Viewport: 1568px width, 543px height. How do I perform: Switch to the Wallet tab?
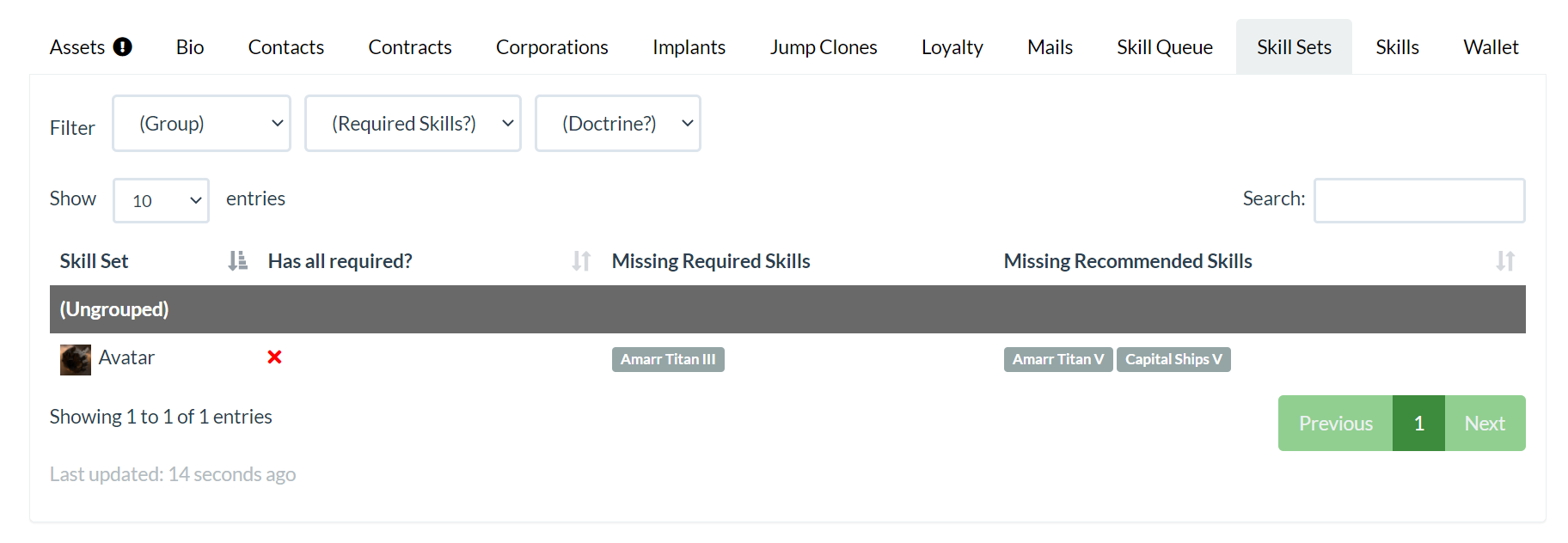click(1490, 46)
